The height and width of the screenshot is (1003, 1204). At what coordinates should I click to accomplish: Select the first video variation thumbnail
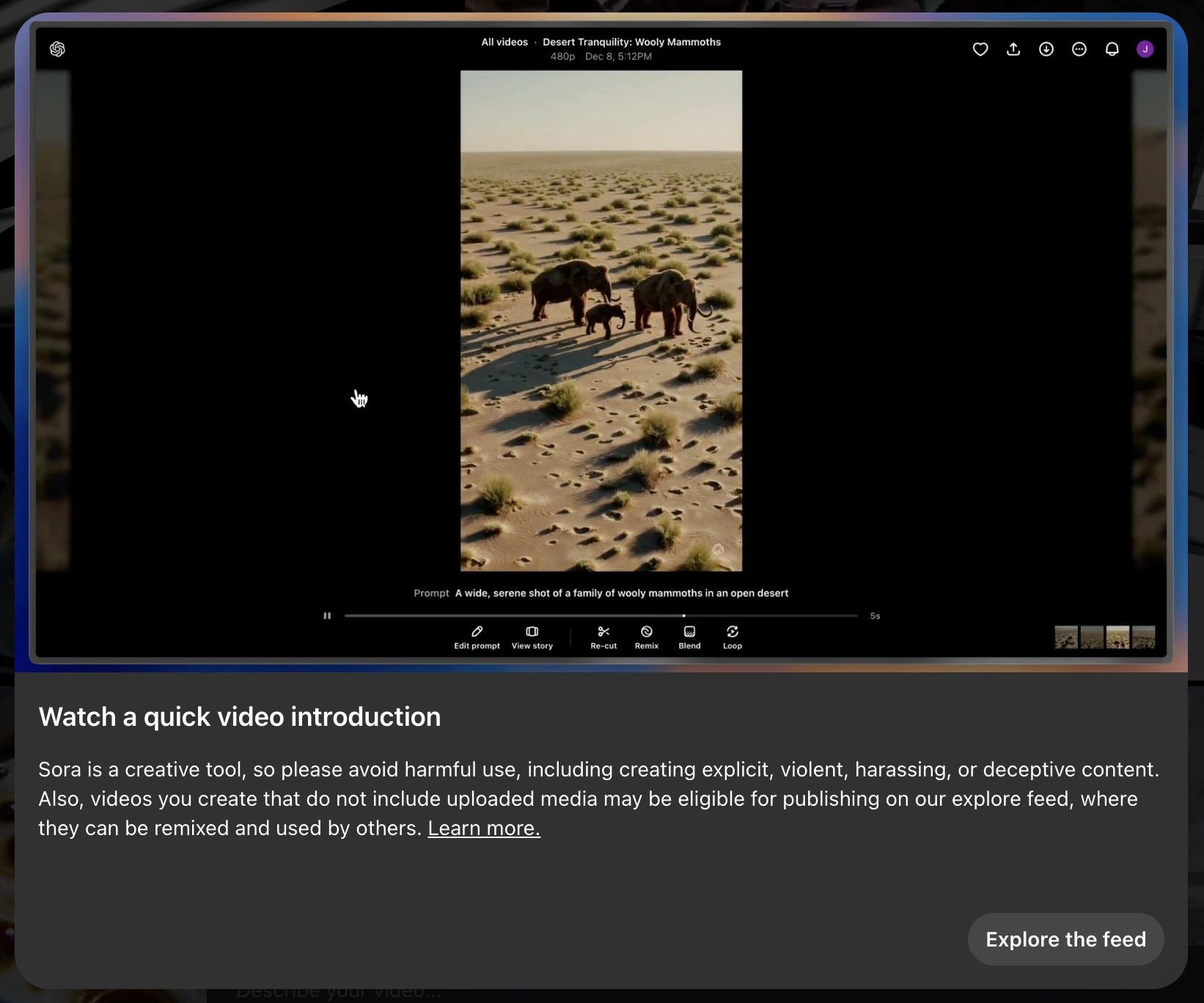pos(1066,637)
